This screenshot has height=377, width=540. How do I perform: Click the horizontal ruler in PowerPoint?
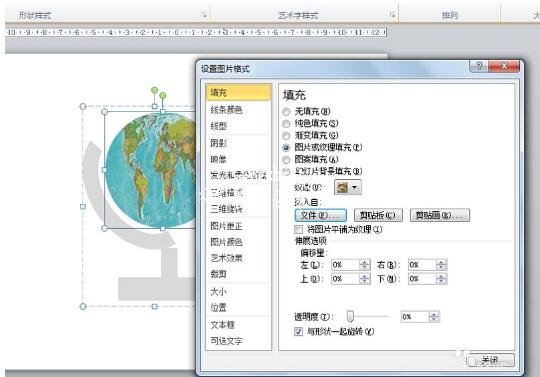[196, 32]
